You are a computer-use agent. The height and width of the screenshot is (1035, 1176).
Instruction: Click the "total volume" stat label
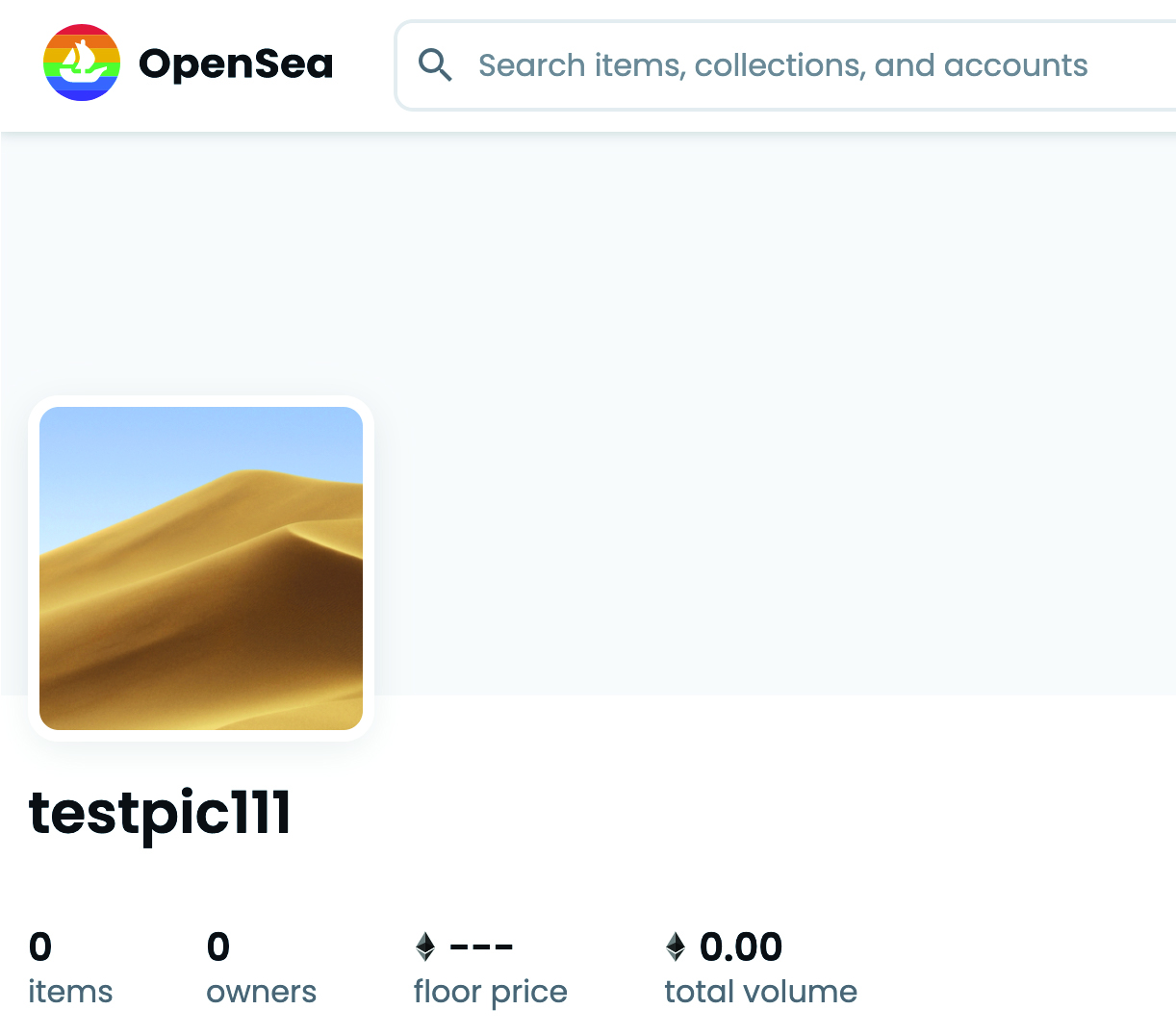point(760,992)
